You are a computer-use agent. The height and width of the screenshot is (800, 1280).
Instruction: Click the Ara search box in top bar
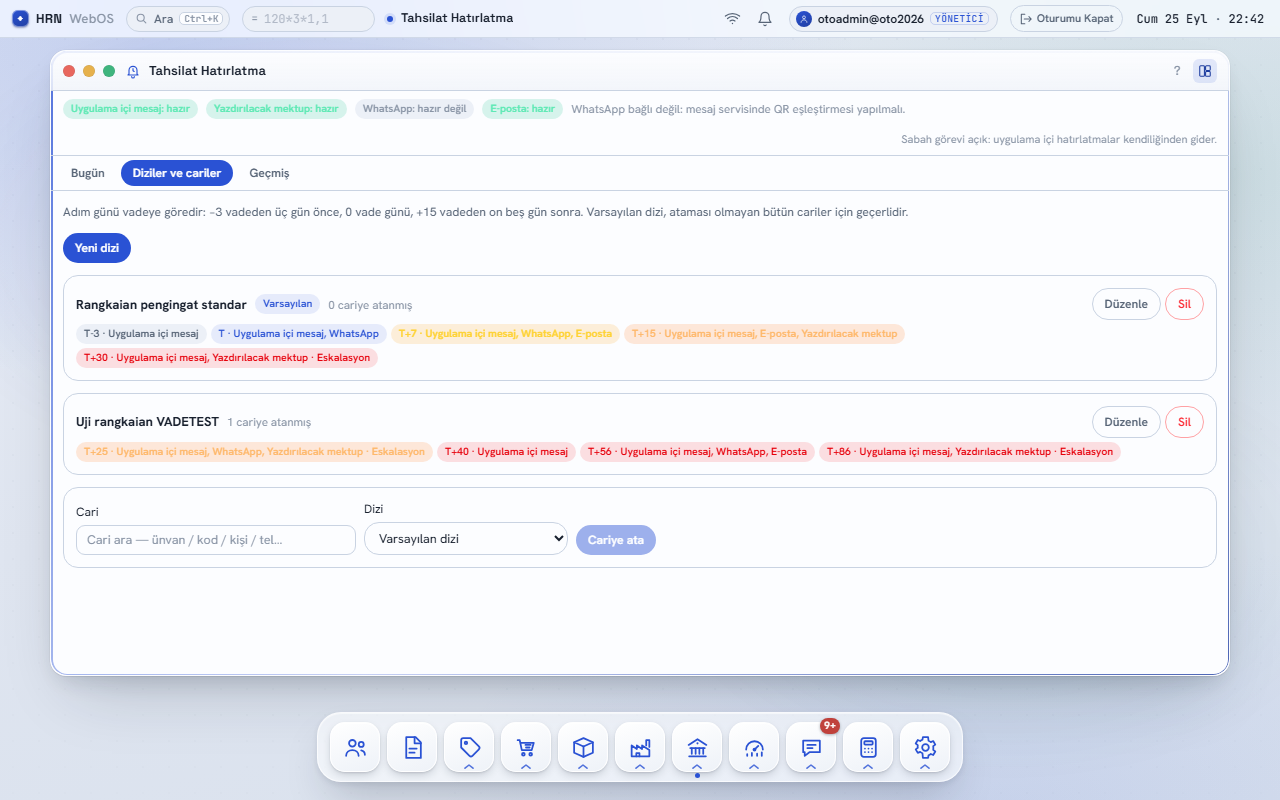pyautogui.click(x=180, y=19)
